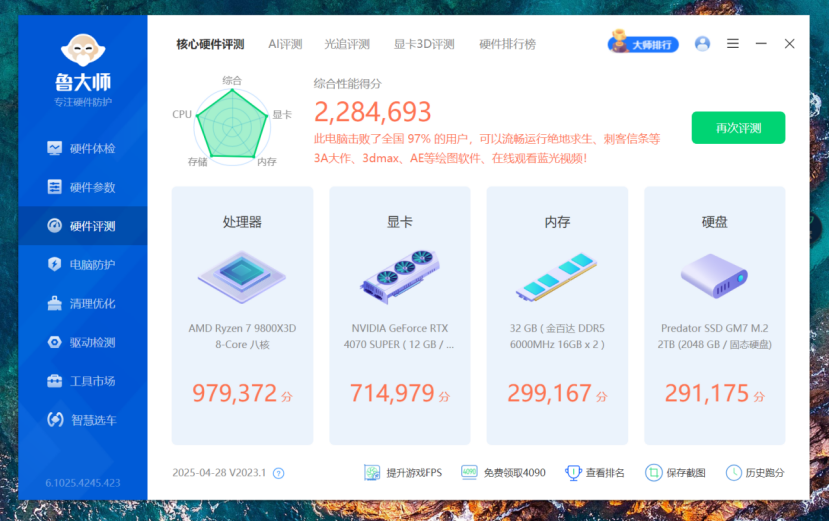The width and height of the screenshot is (829, 521).
Task: Click the 979,372 processor score
Action: [234, 393]
